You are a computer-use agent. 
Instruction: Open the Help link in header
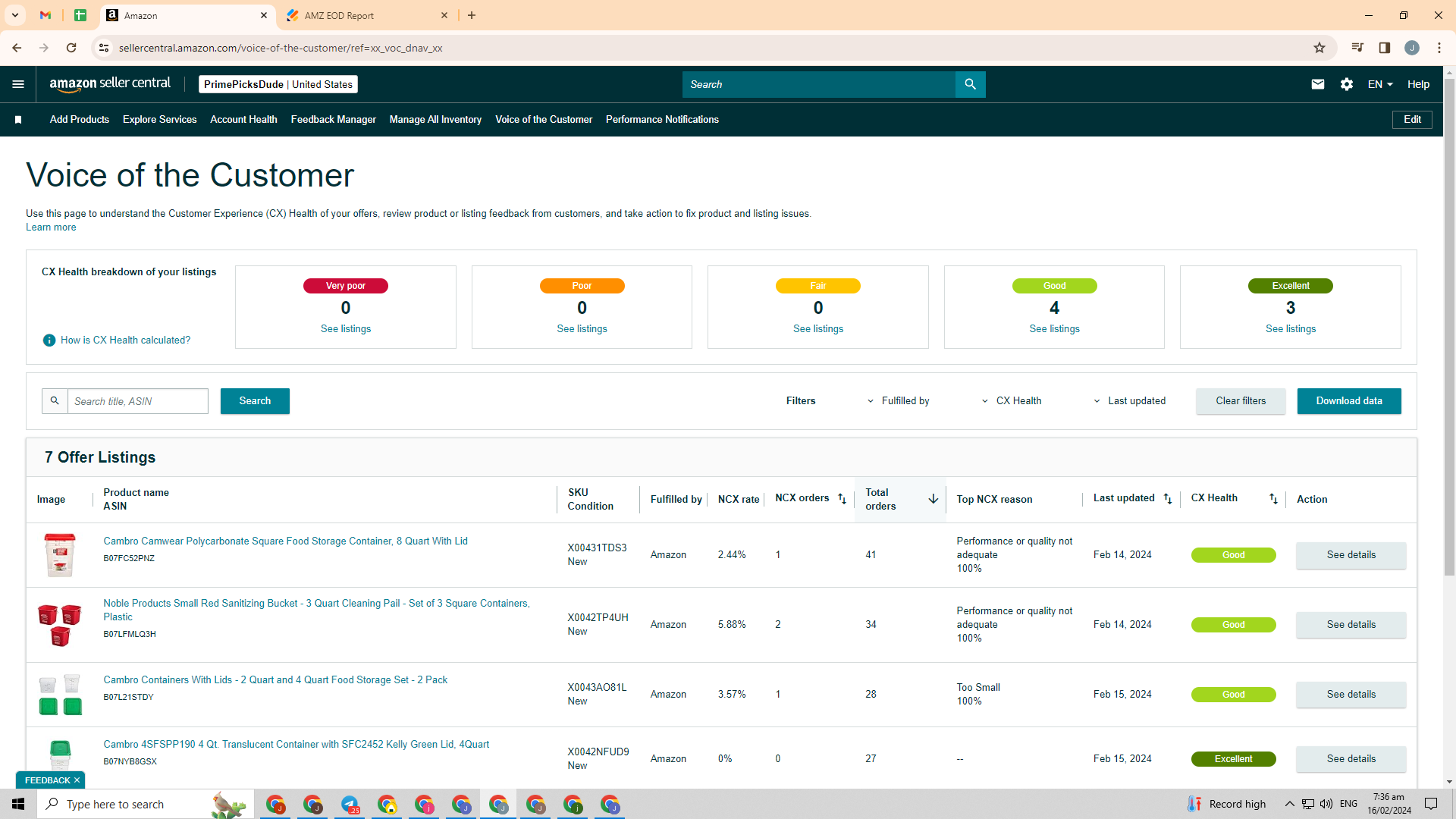(1418, 84)
